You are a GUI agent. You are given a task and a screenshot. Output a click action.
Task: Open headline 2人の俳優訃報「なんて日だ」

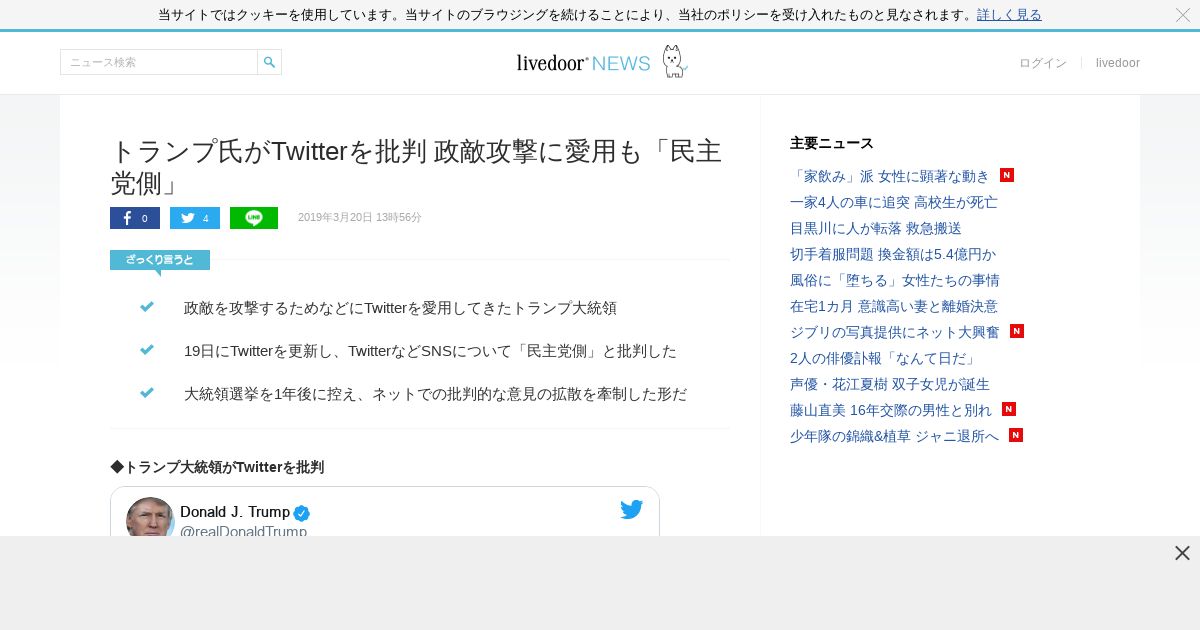[x=884, y=358]
